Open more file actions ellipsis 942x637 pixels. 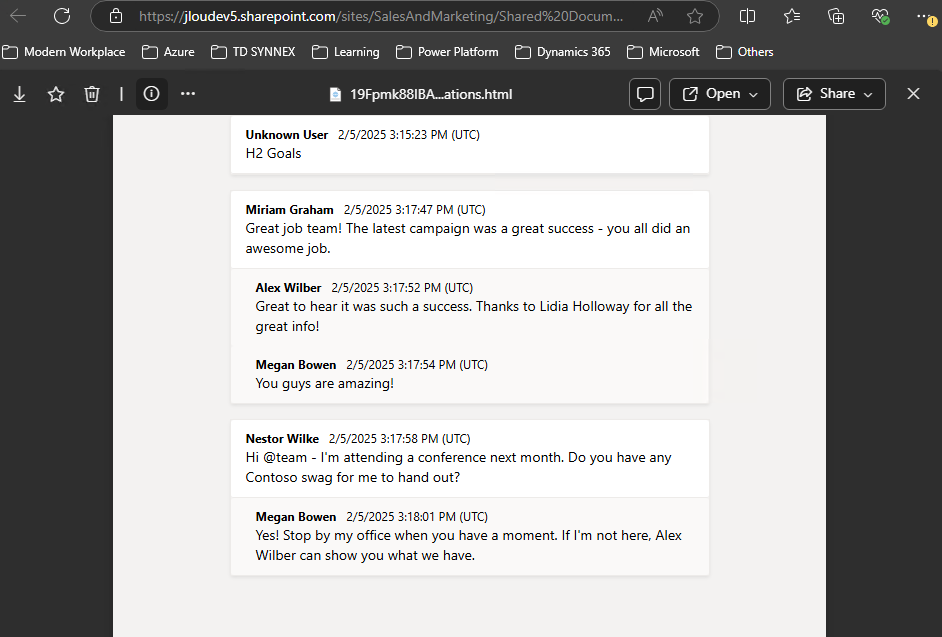click(x=188, y=94)
